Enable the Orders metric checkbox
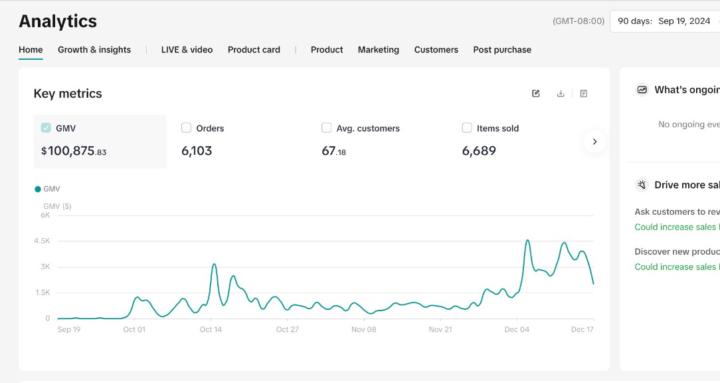720x383 pixels. pyautogui.click(x=186, y=128)
